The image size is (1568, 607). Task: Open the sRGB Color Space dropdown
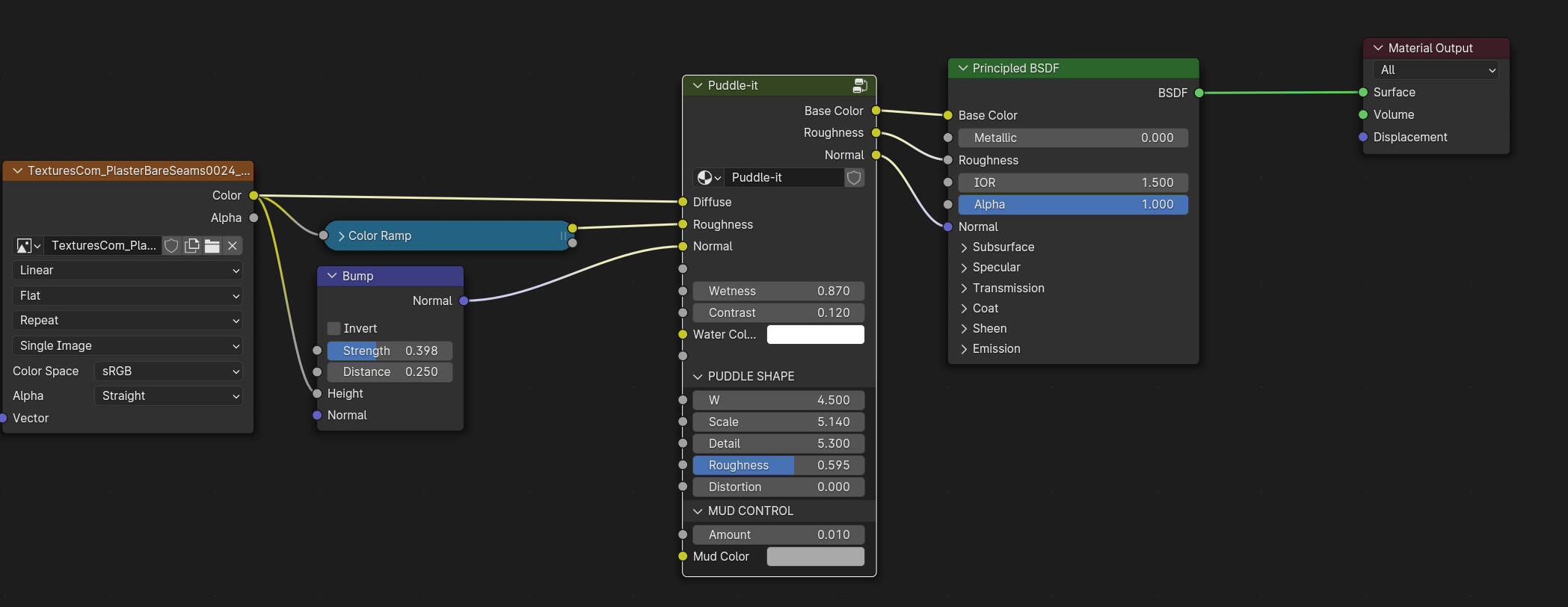(x=169, y=371)
